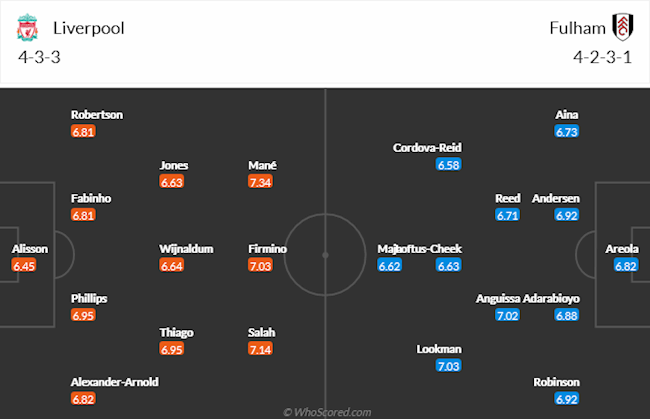Click the Liverpool club crest icon
This screenshot has width=650, height=420.
27,28
